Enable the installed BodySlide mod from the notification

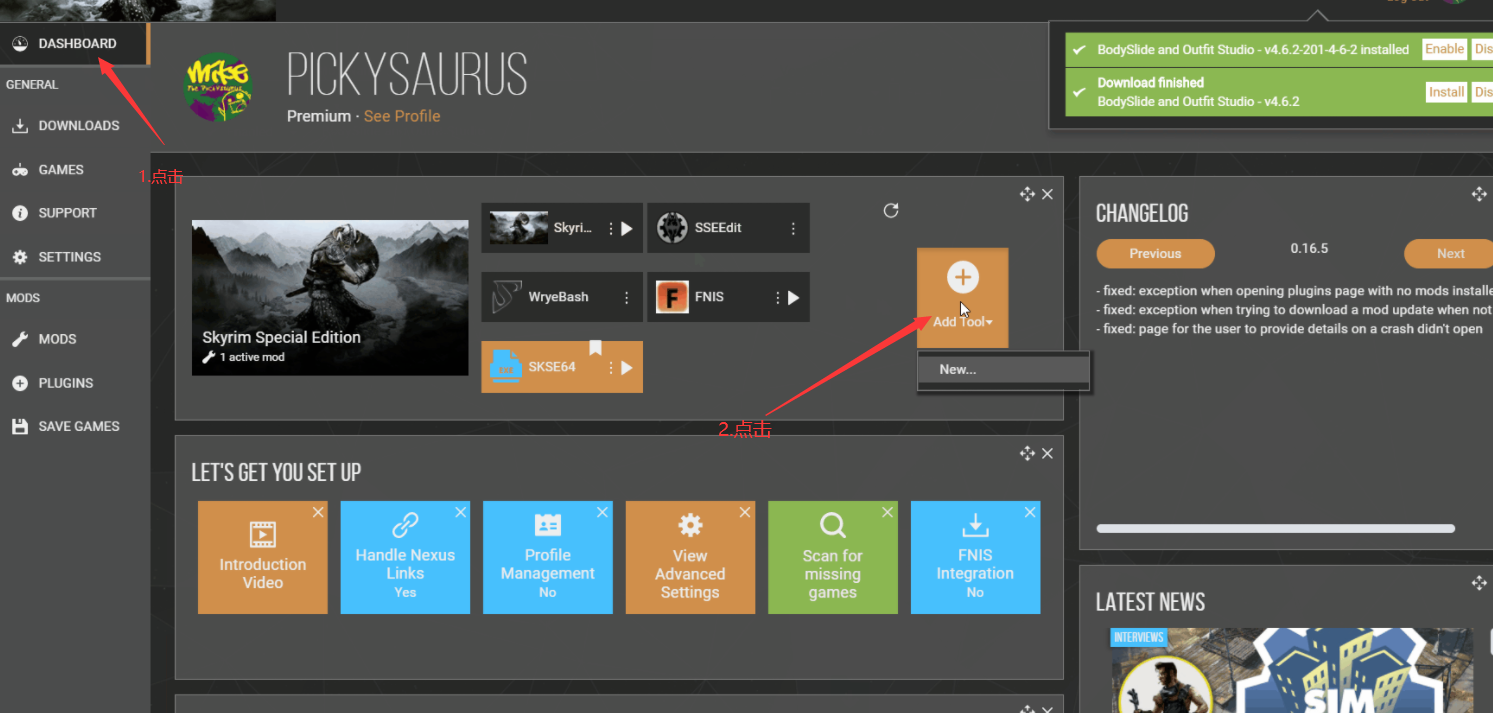(1444, 49)
